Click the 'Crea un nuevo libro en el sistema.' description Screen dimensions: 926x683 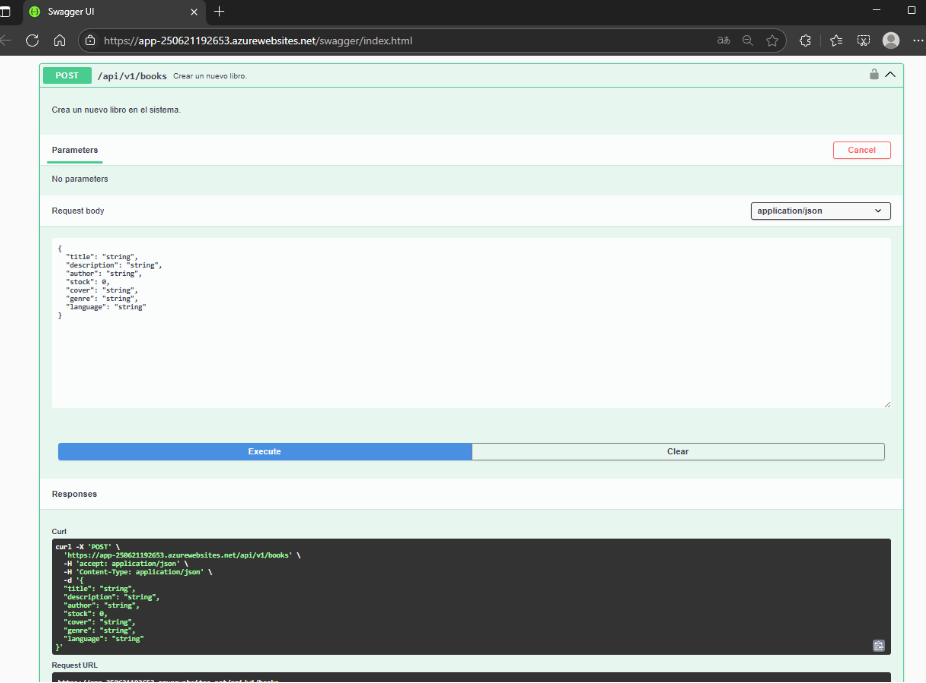(116, 110)
